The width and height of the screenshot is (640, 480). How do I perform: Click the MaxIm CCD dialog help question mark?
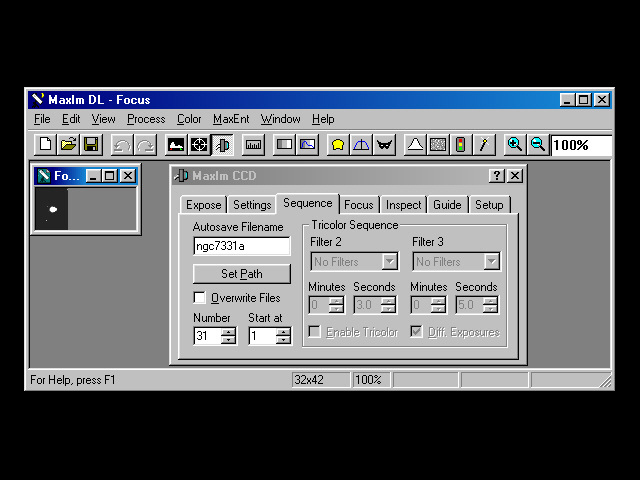coord(497,176)
